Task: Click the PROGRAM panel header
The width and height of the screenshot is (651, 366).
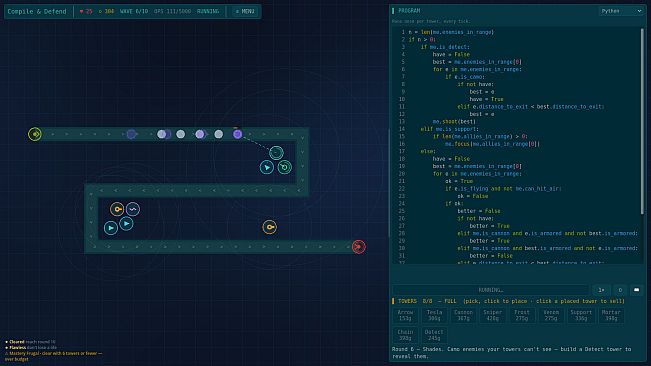Action: 409,11
